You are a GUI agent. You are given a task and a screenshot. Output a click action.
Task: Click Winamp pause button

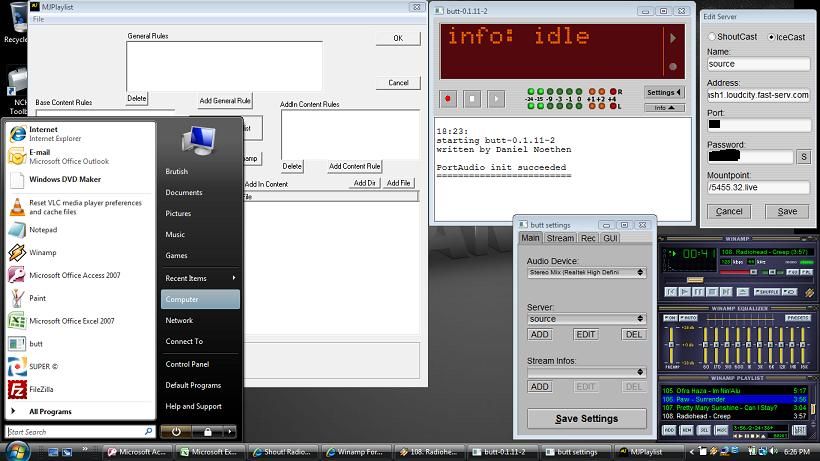pos(698,292)
